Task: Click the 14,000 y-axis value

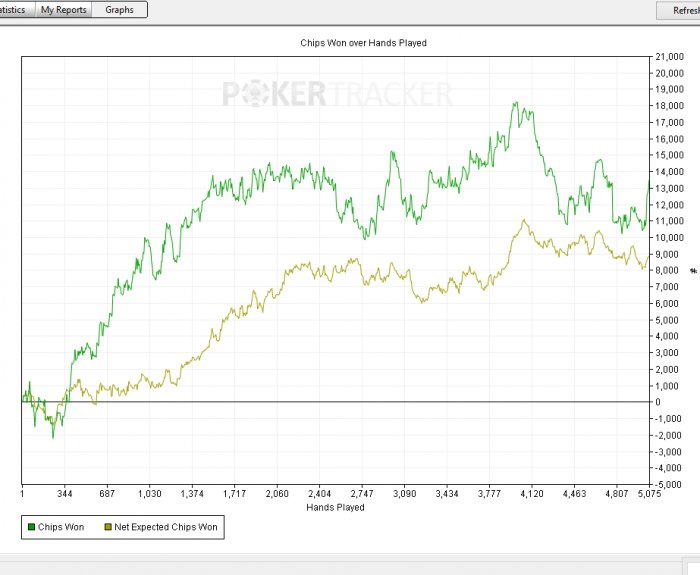Action: [669, 172]
